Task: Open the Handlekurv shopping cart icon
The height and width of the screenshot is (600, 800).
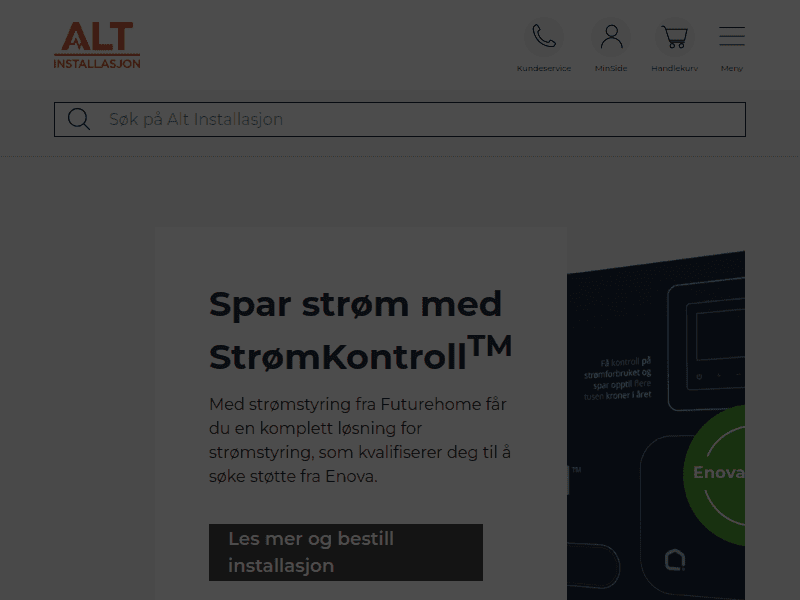Action: click(674, 37)
